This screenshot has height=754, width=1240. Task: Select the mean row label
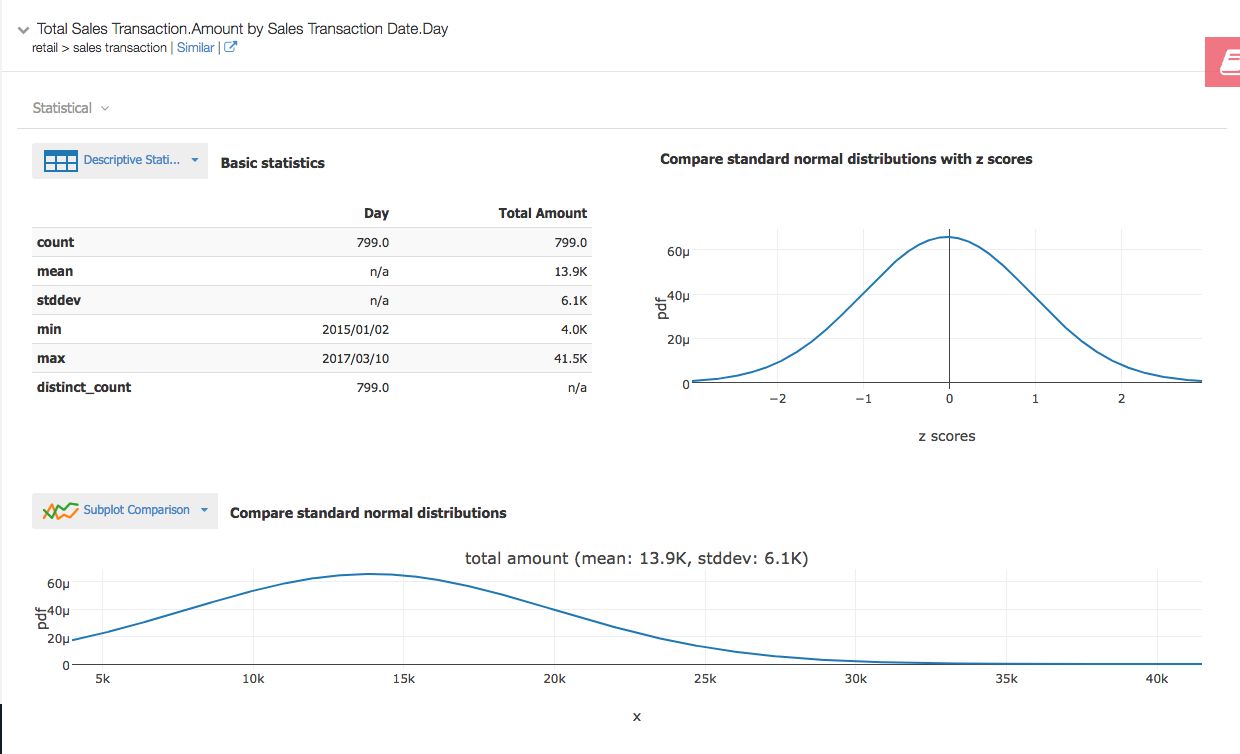pos(55,271)
